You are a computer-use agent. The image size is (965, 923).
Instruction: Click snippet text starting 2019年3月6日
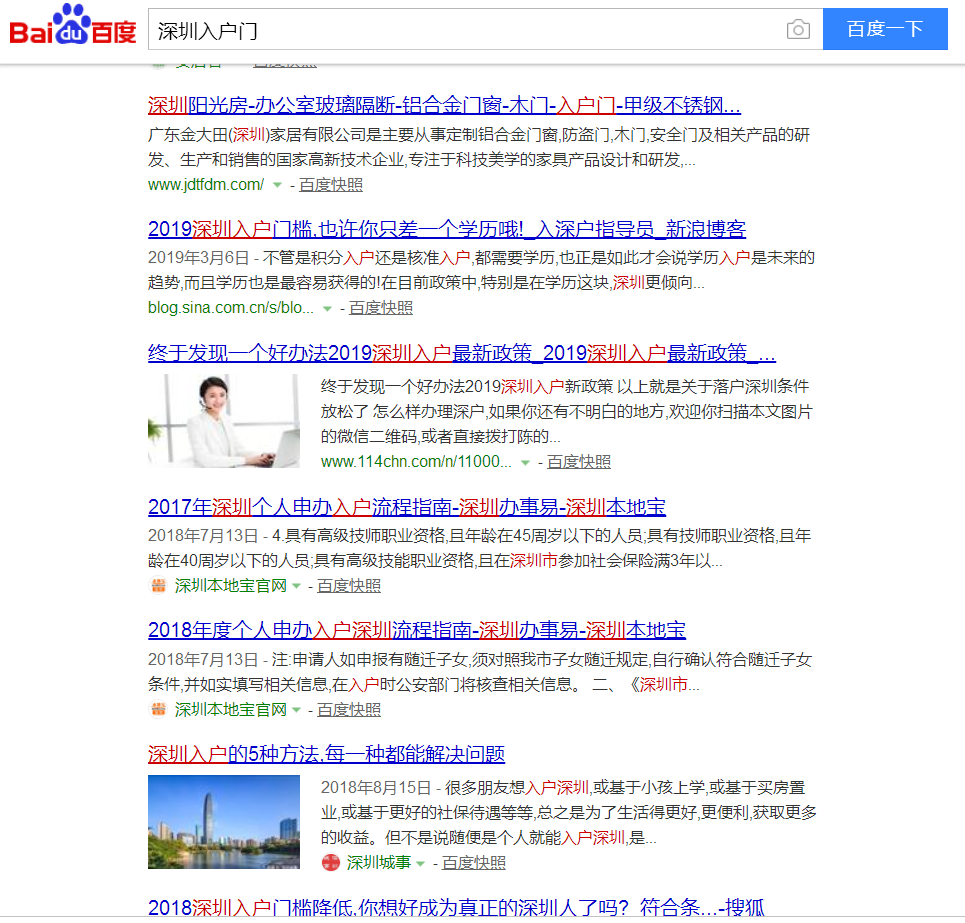click(x=481, y=270)
